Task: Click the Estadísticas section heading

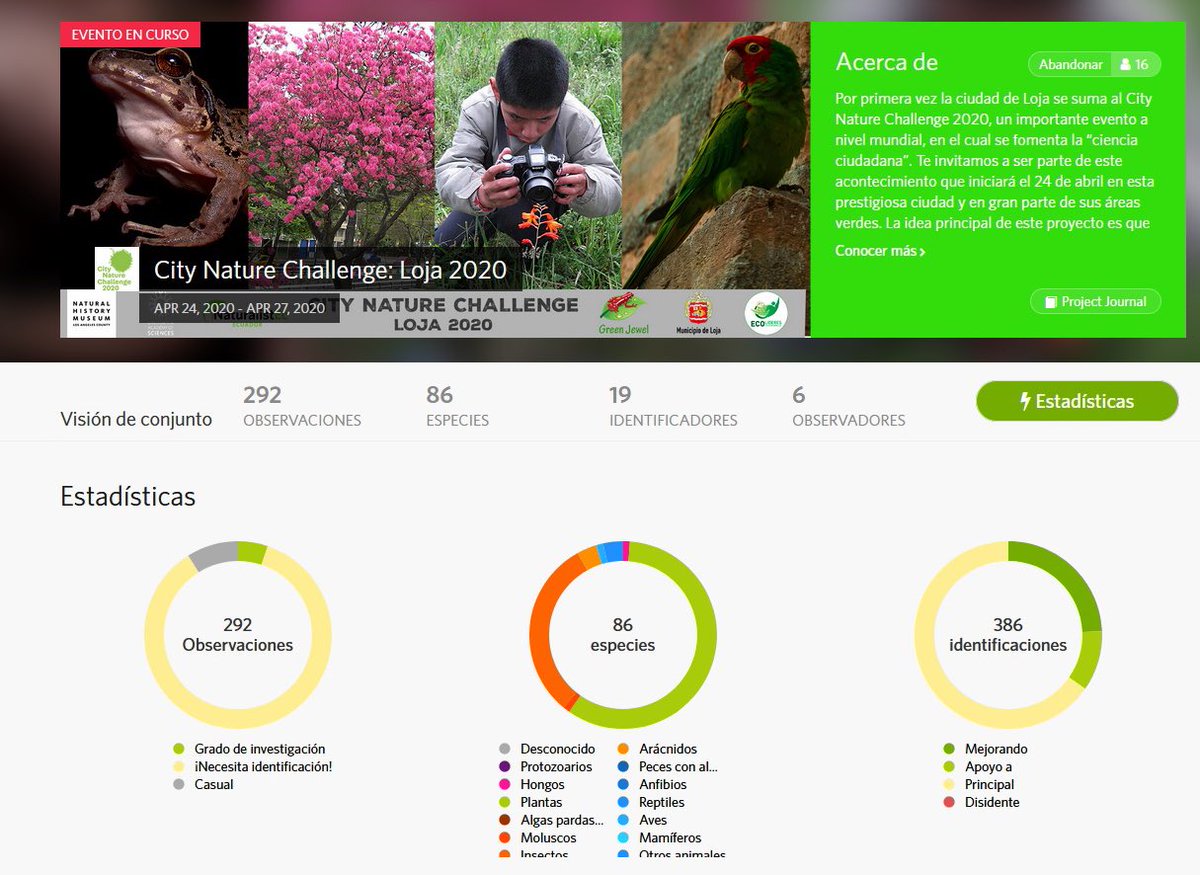Action: (x=128, y=496)
